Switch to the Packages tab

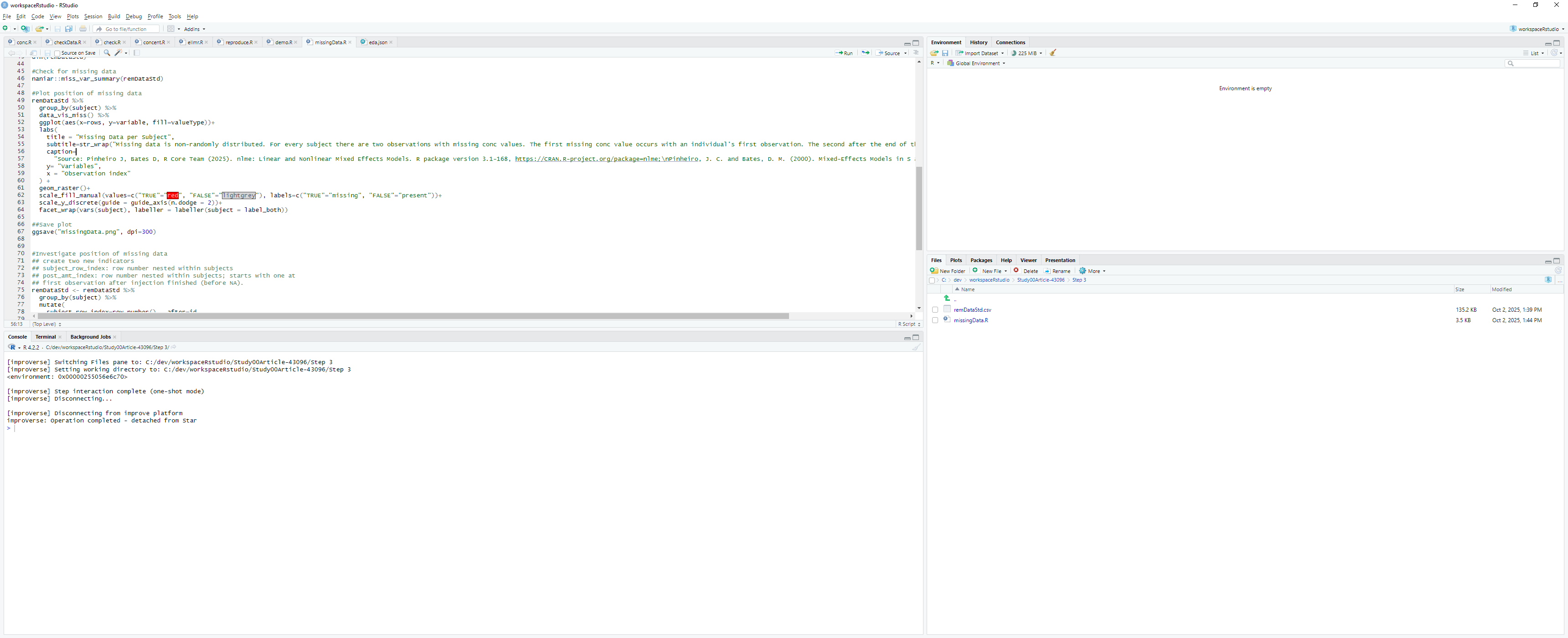pyautogui.click(x=980, y=260)
